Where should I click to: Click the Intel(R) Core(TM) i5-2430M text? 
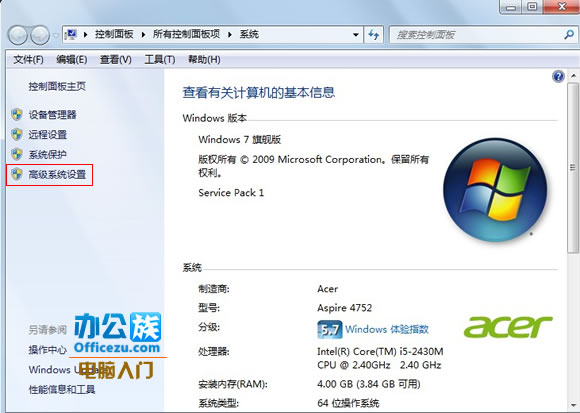click(x=380, y=351)
